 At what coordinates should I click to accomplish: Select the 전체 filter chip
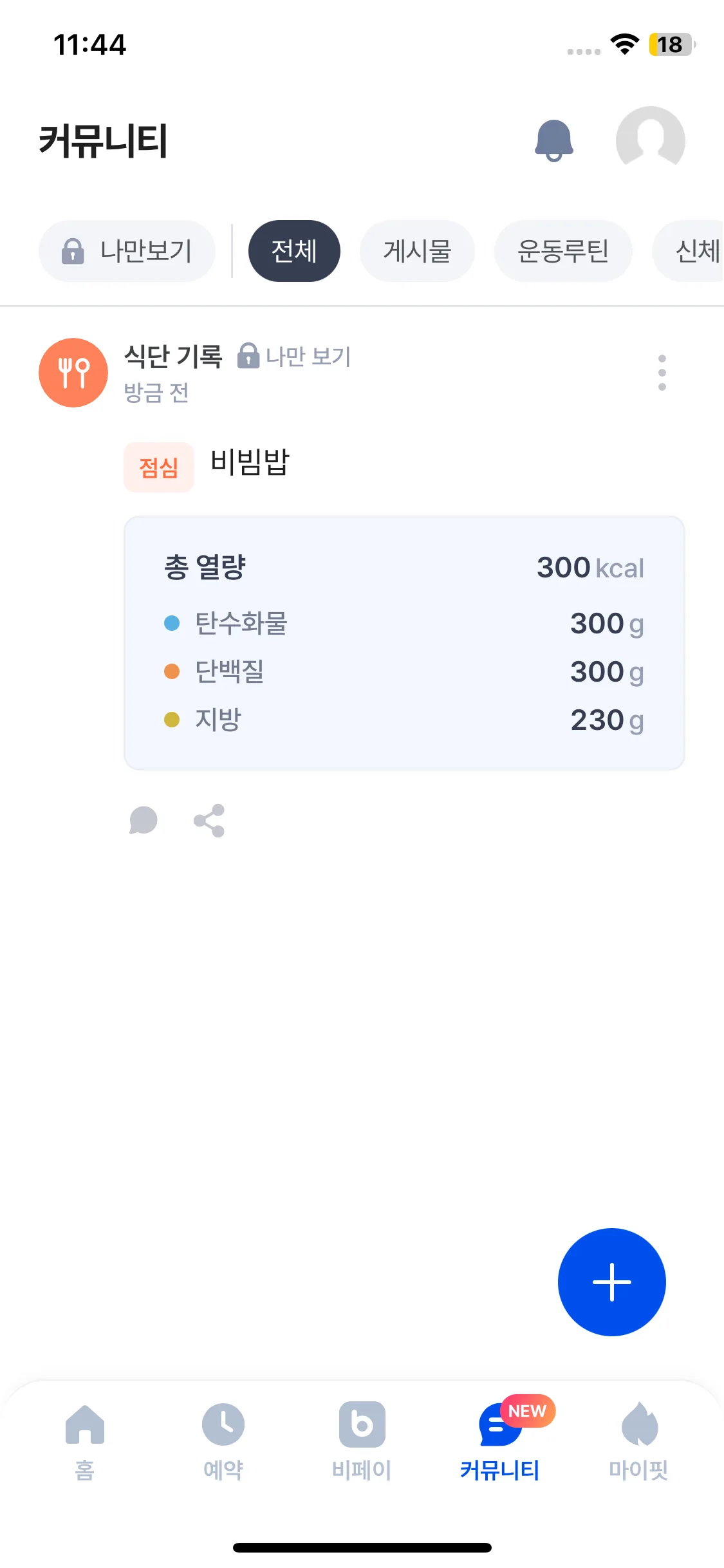coord(294,251)
